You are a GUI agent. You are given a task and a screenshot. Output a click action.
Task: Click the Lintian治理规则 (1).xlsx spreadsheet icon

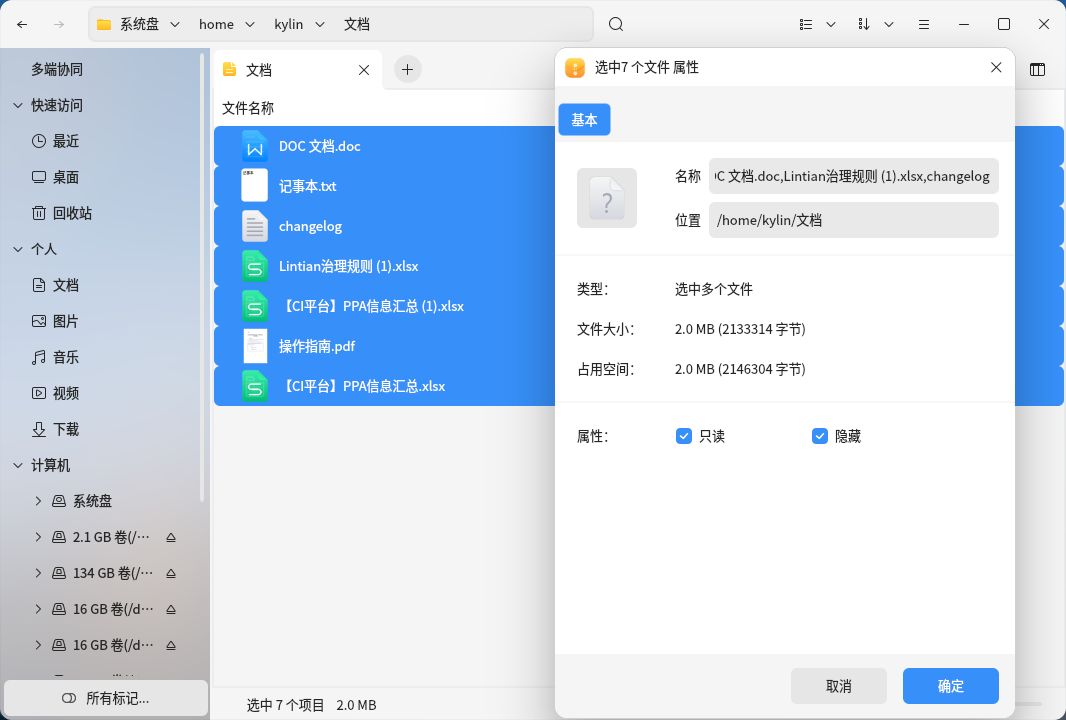tap(254, 266)
